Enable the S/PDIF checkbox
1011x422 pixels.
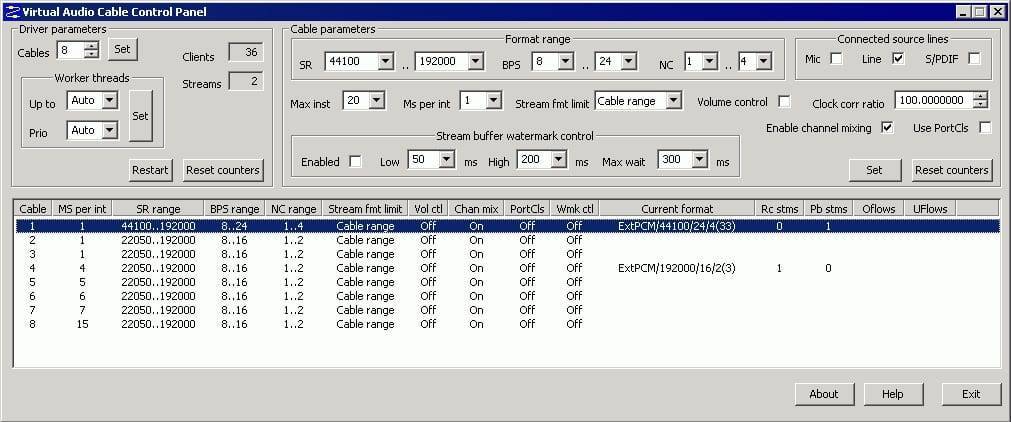coord(974,59)
